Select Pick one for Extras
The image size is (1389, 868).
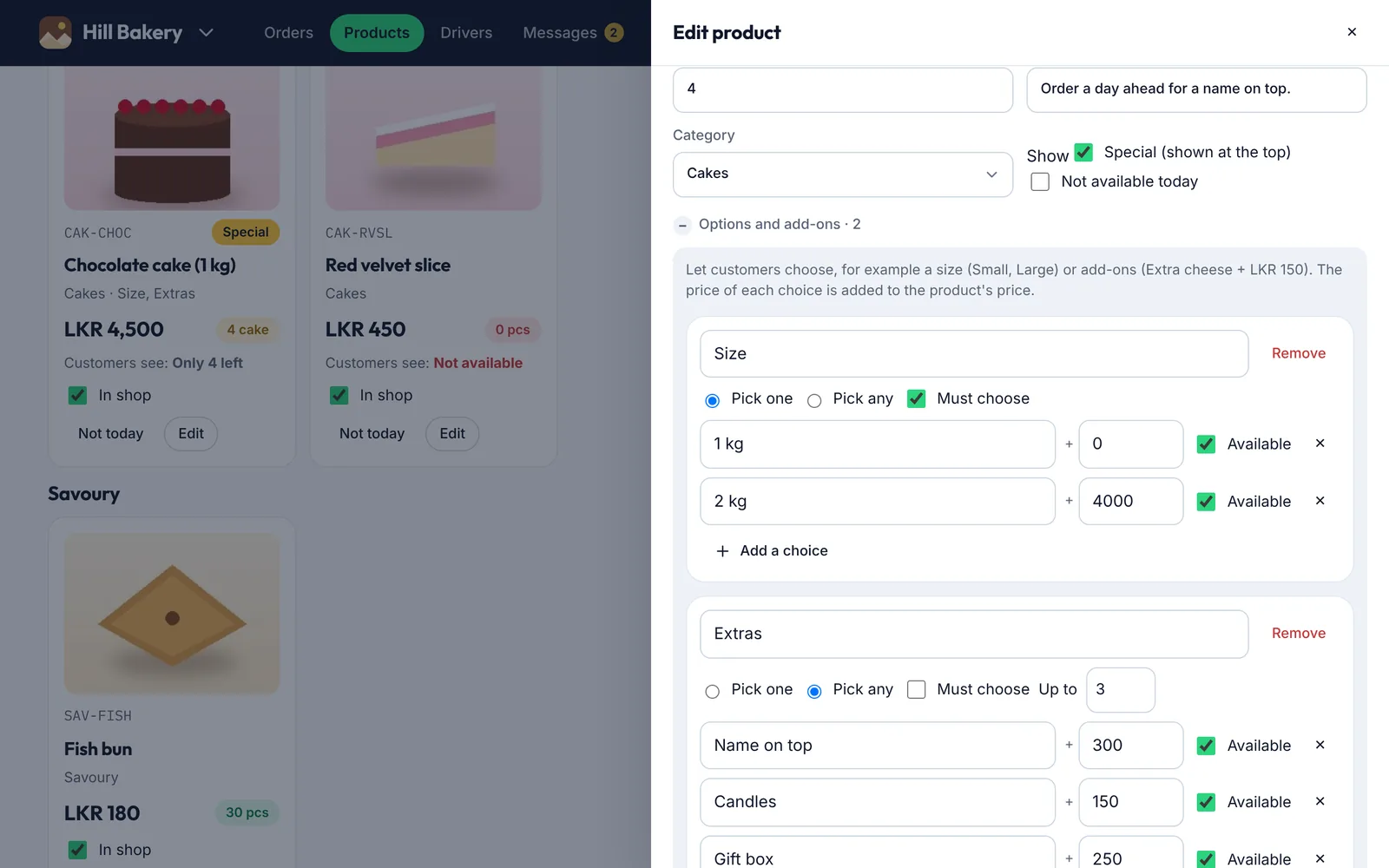point(712,691)
